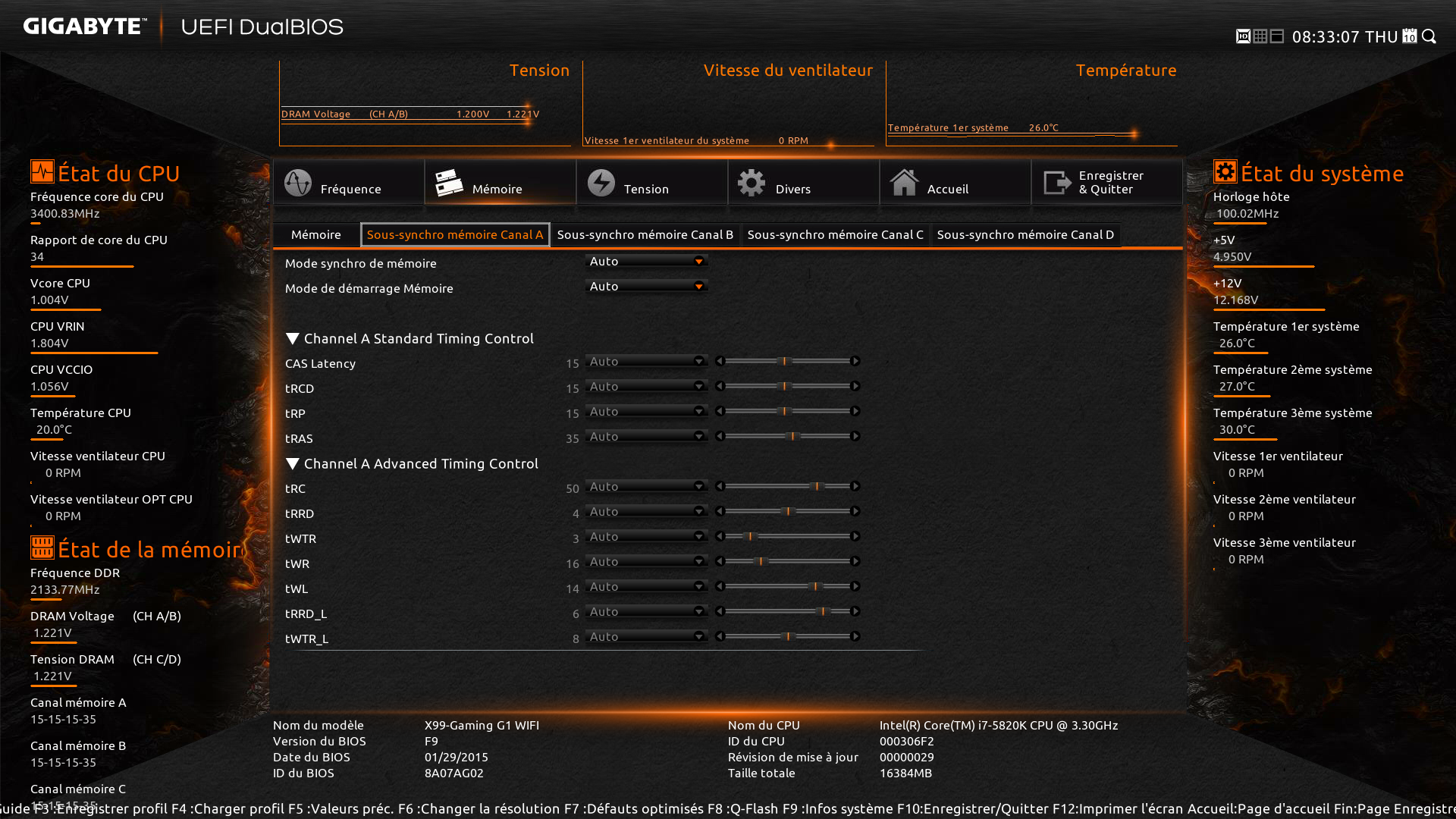Click F8 :Q-Flash shortcut
This screenshot has height=819, width=1456.
coord(743,808)
